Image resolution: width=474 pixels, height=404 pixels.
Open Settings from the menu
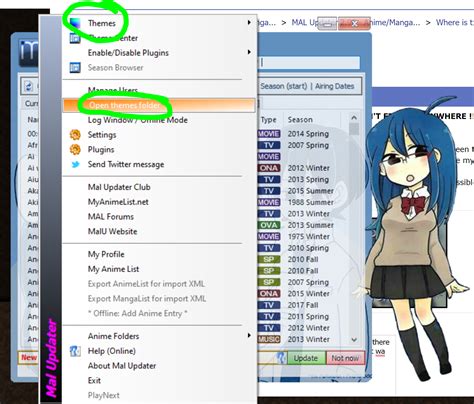[102, 135]
